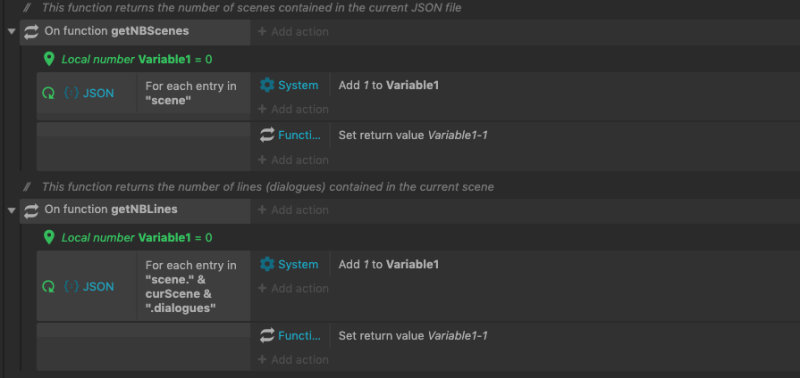Collapse the getNBLines function event
The image size is (800, 378).
11,210
